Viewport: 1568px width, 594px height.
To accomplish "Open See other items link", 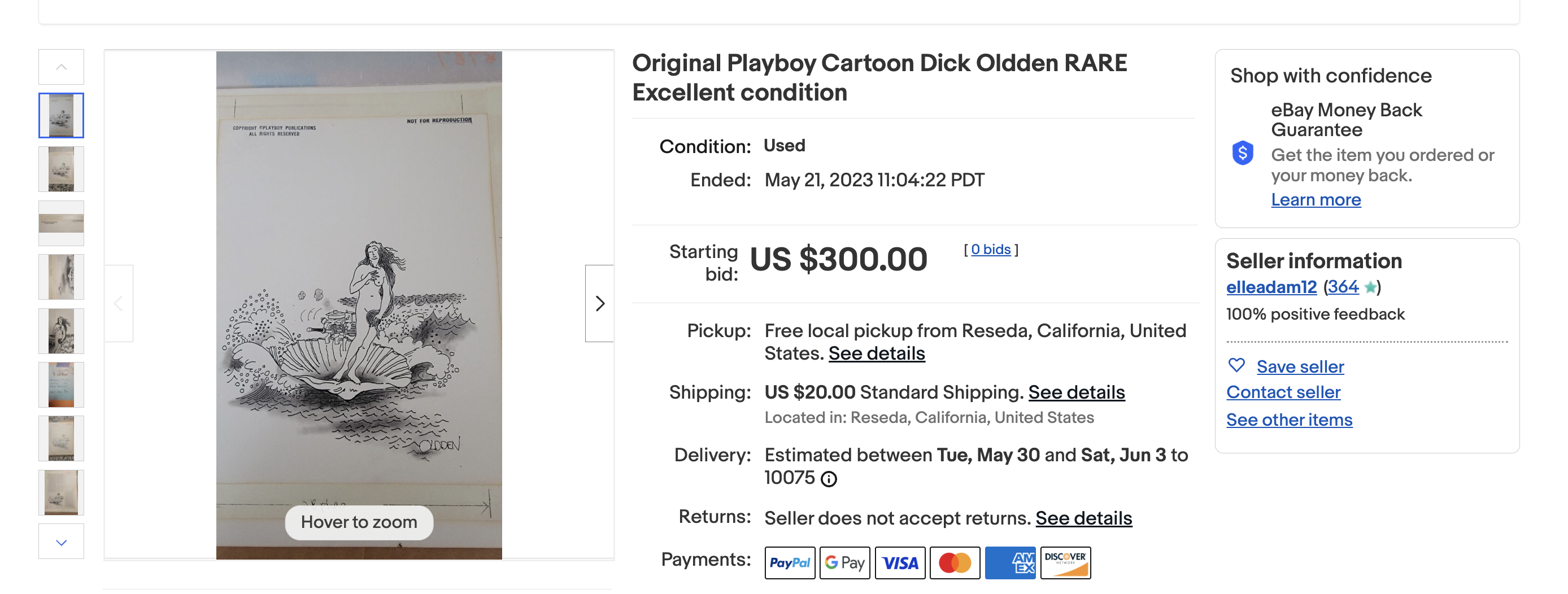I will 1289,420.
